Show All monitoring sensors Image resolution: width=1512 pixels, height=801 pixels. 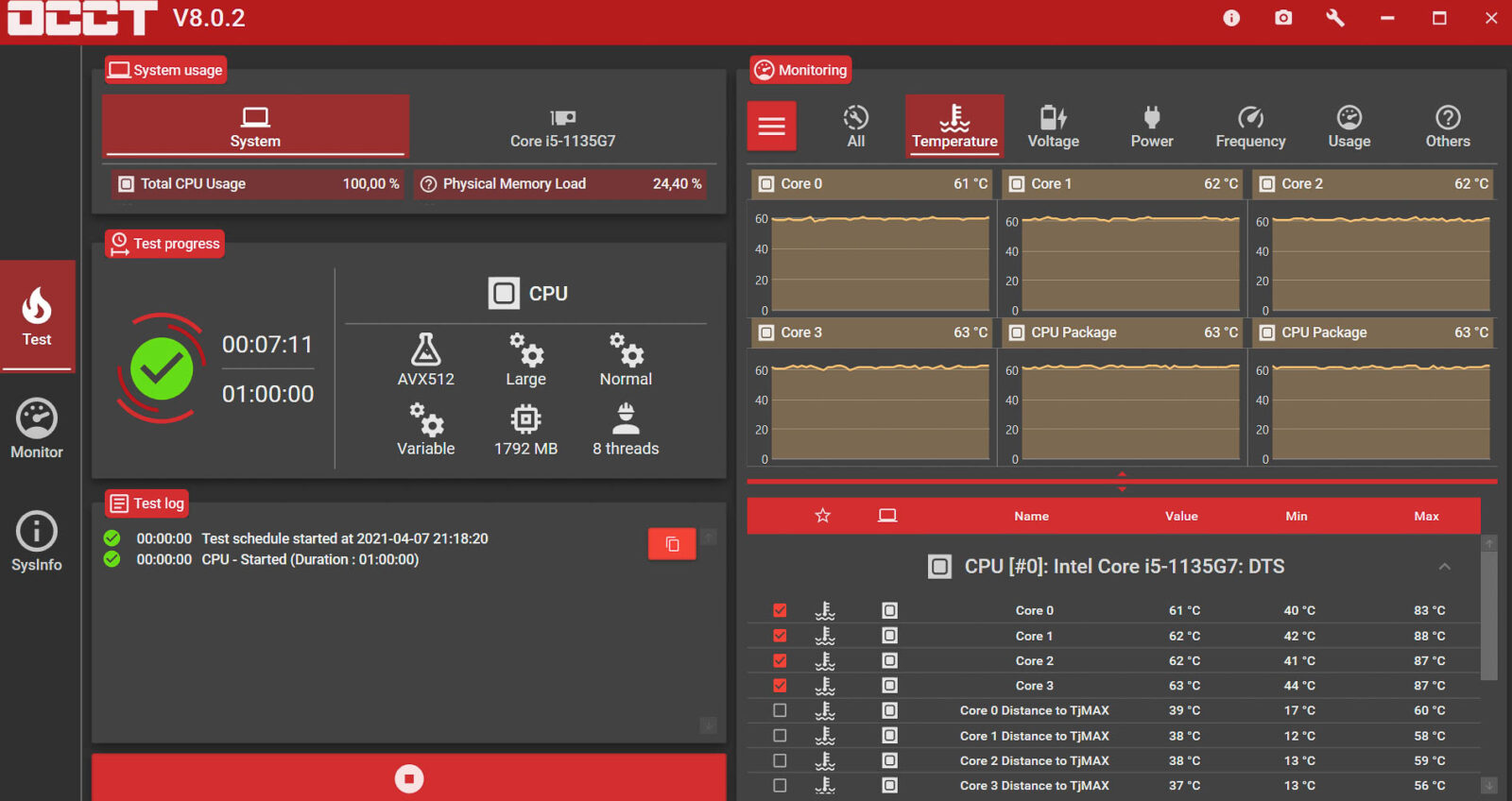tap(856, 127)
